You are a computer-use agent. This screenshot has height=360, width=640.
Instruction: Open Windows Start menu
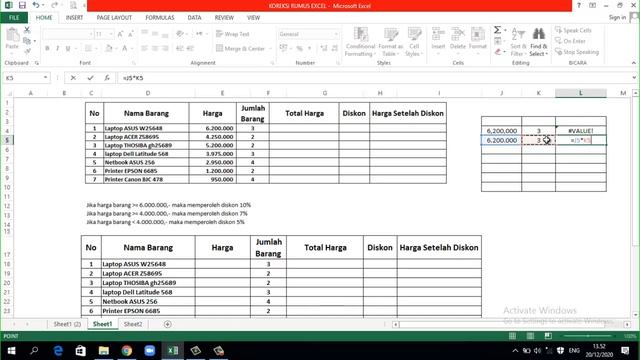[x=11, y=351]
